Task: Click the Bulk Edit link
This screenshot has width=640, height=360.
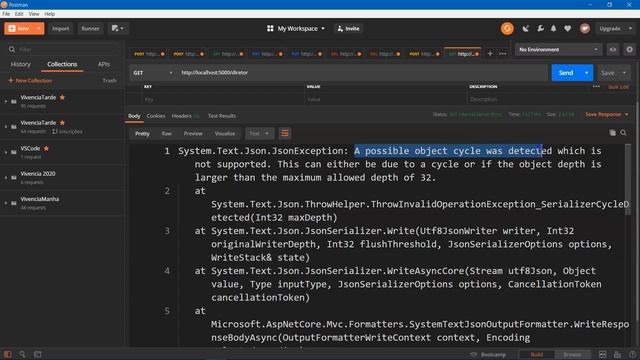Action: [x=618, y=87]
